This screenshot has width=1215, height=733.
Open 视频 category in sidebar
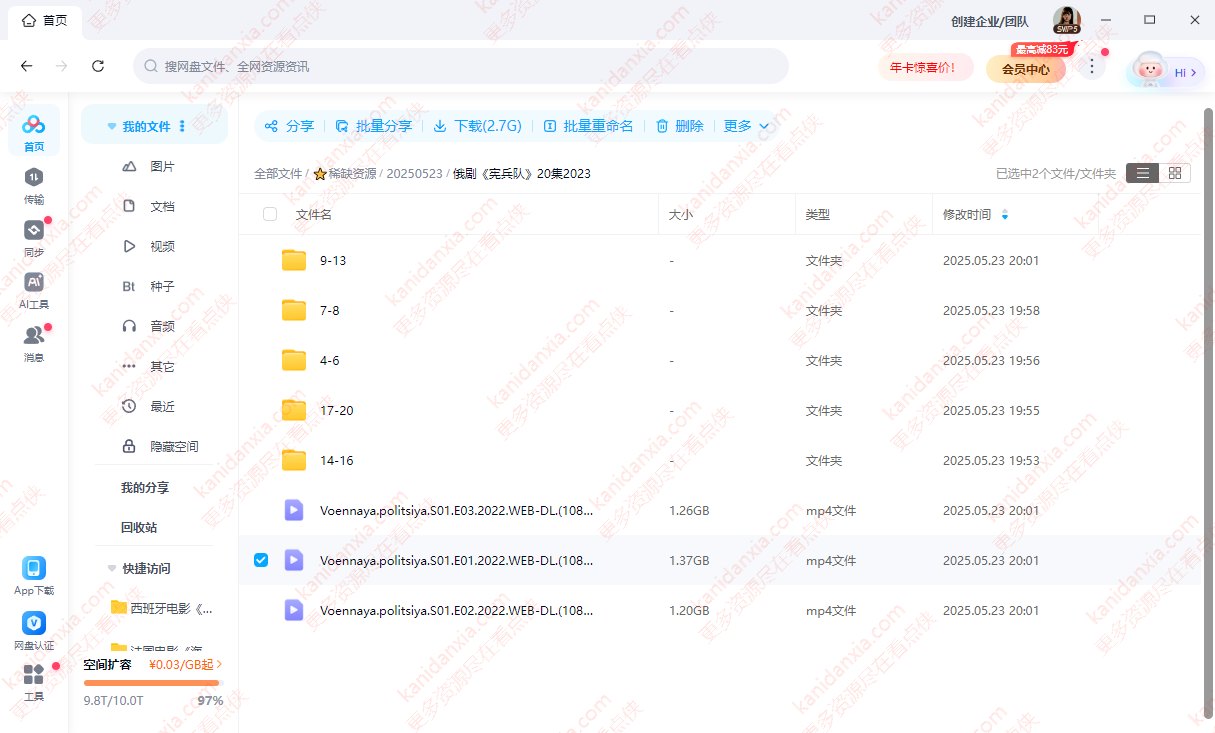[162, 246]
